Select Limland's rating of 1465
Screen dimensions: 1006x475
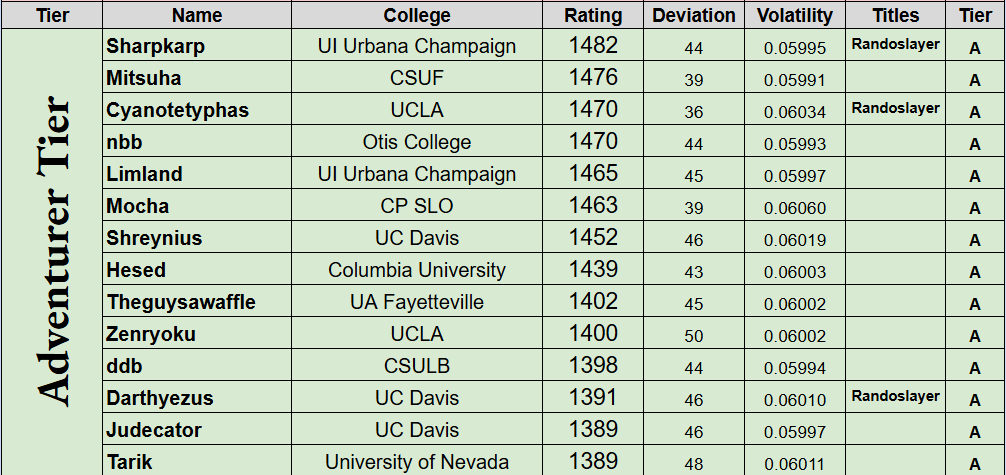(593, 174)
